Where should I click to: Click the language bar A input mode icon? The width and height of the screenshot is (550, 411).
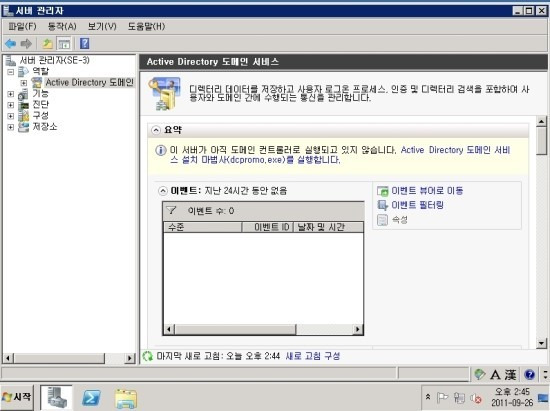pos(495,375)
